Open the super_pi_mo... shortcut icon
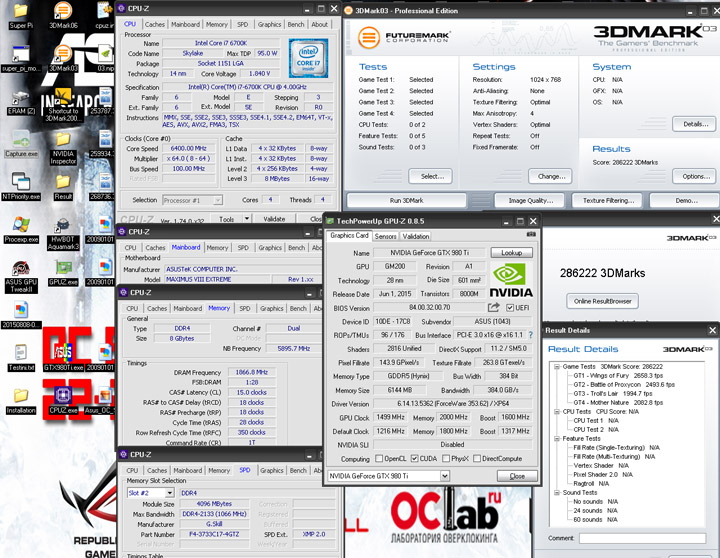Image resolution: width=720 pixels, height=558 pixels. pyautogui.click(x=21, y=59)
